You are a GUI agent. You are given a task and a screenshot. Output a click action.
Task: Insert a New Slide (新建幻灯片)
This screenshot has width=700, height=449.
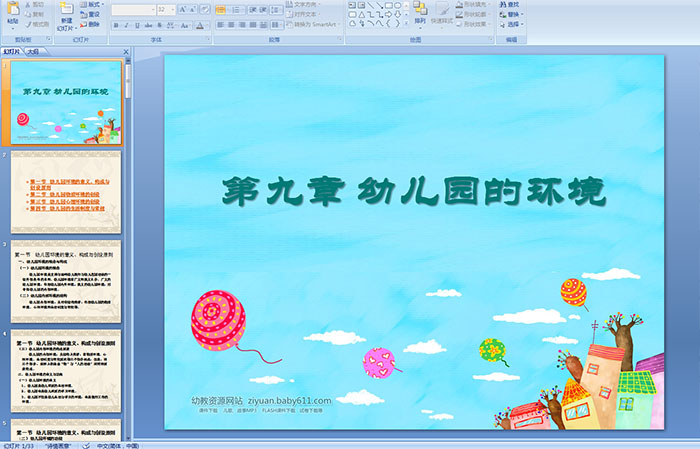(67, 17)
